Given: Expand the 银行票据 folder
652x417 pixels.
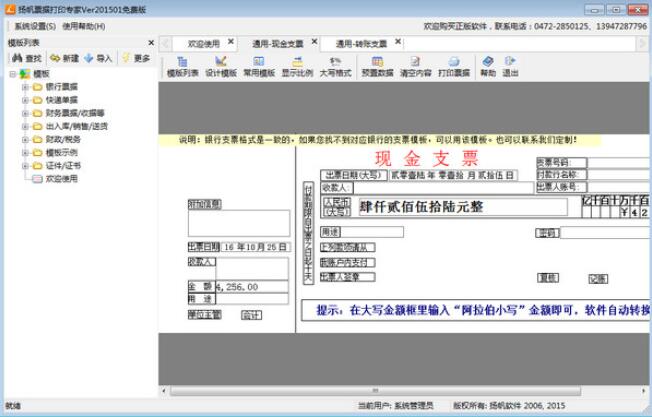Looking at the screenshot, I should tap(25, 87).
